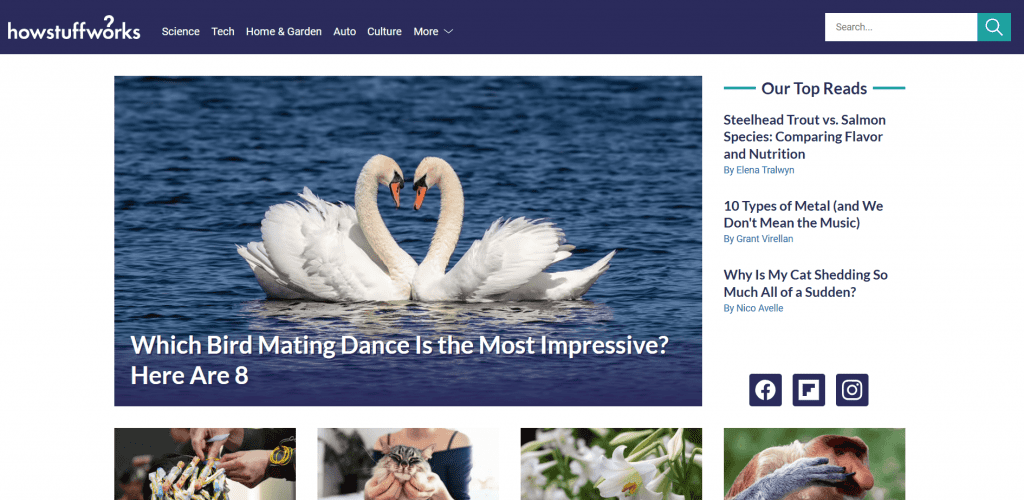The height and width of the screenshot is (500, 1024).
Task: Click into the Search text field
Action: coord(900,27)
